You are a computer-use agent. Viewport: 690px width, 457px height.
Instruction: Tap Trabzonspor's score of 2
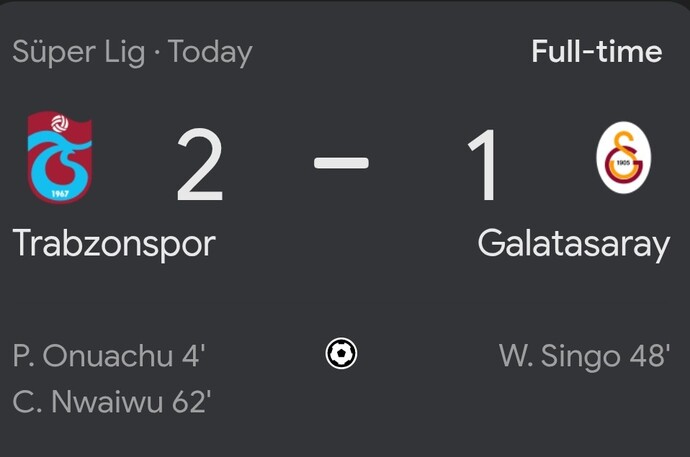(200, 165)
